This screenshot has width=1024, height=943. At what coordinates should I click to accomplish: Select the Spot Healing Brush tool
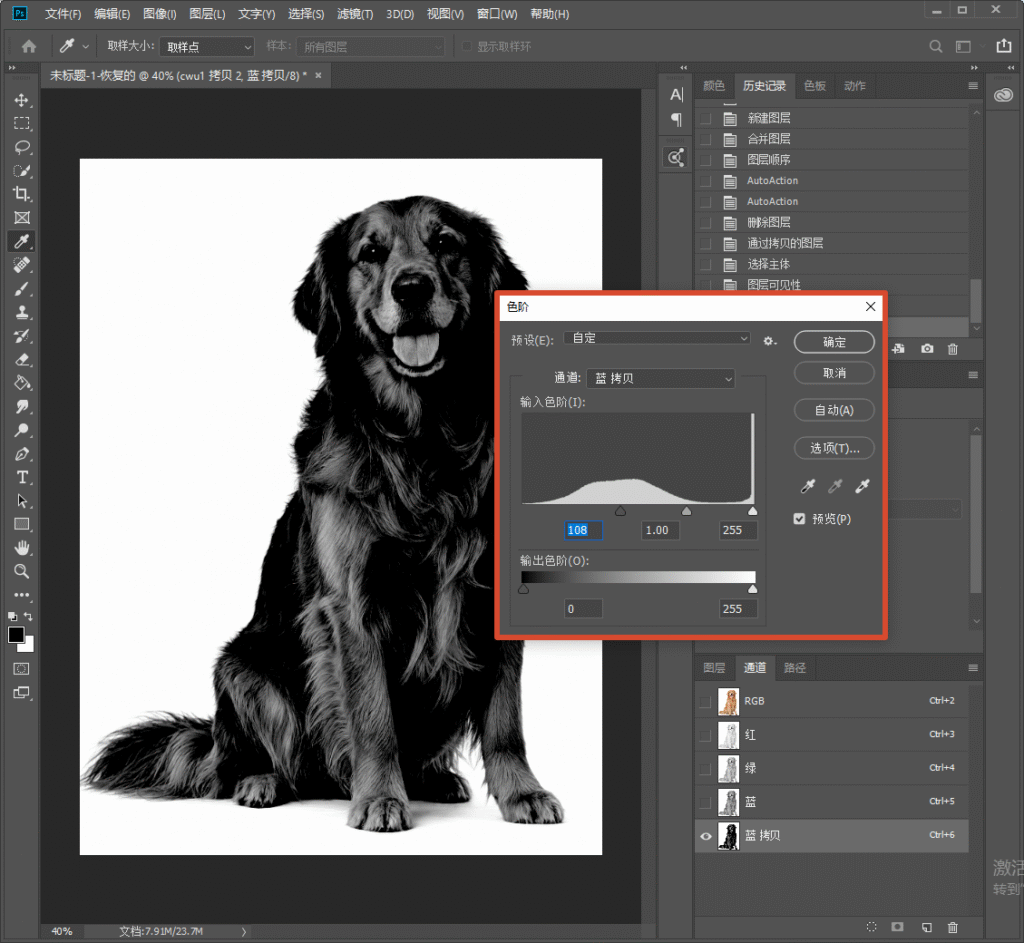22,265
